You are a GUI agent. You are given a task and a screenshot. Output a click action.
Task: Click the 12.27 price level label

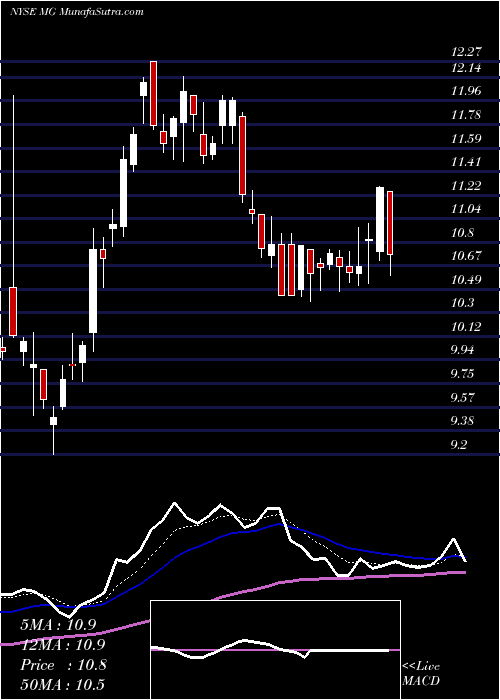(x=467, y=52)
